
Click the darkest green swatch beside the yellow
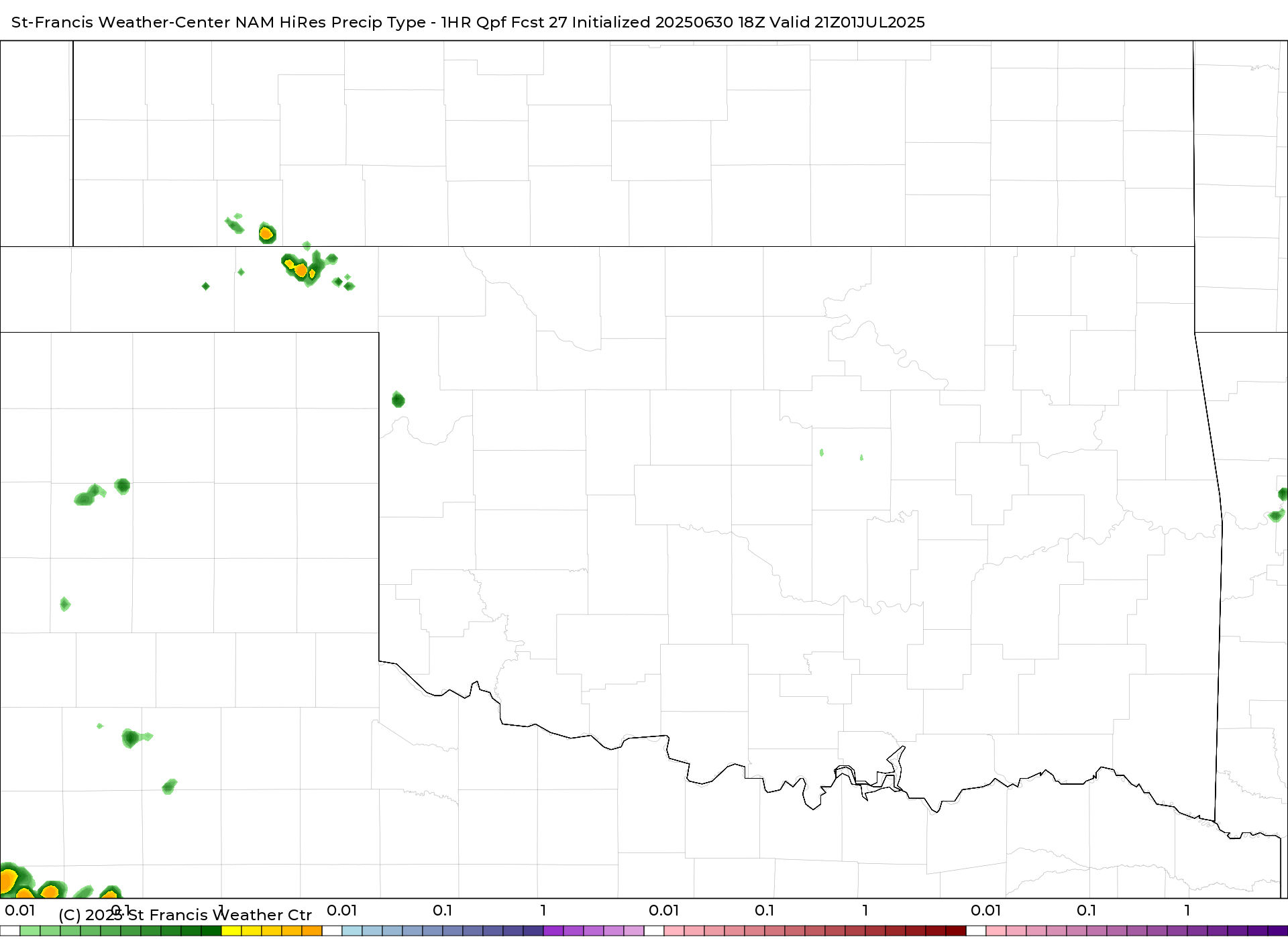pyautogui.click(x=211, y=931)
